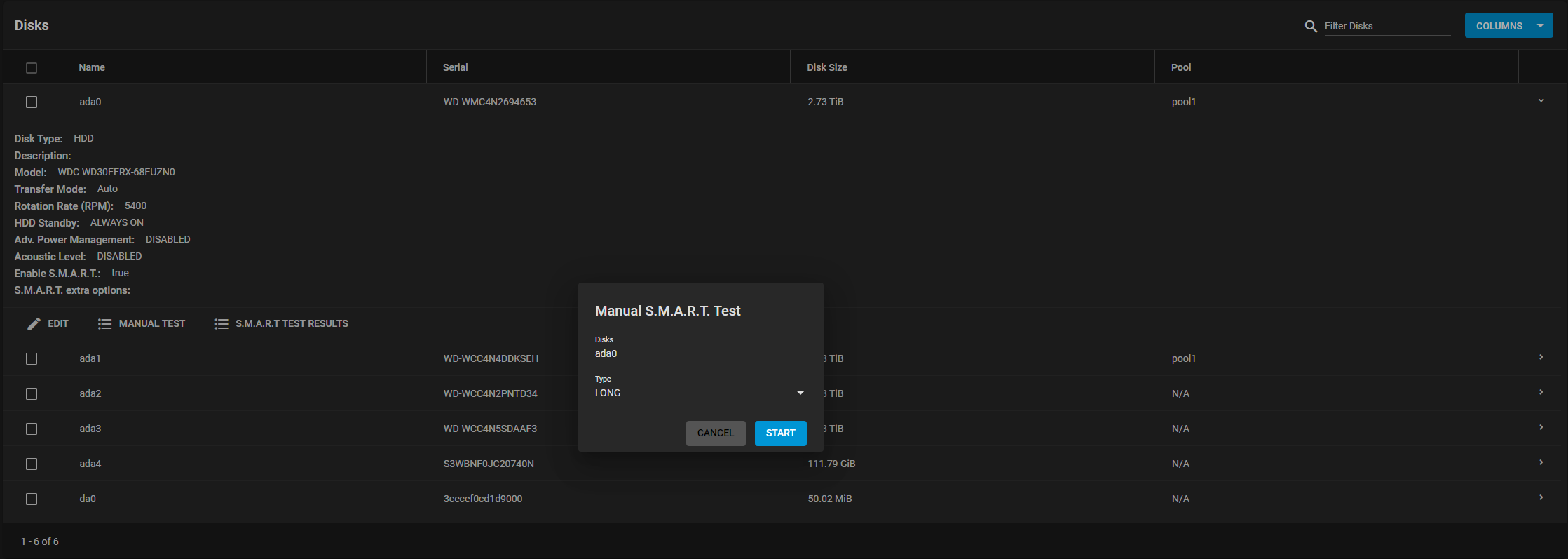The width and height of the screenshot is (1568, 559).
Task: Click the Manual Test list icon
Action: (x=104, y=323)
